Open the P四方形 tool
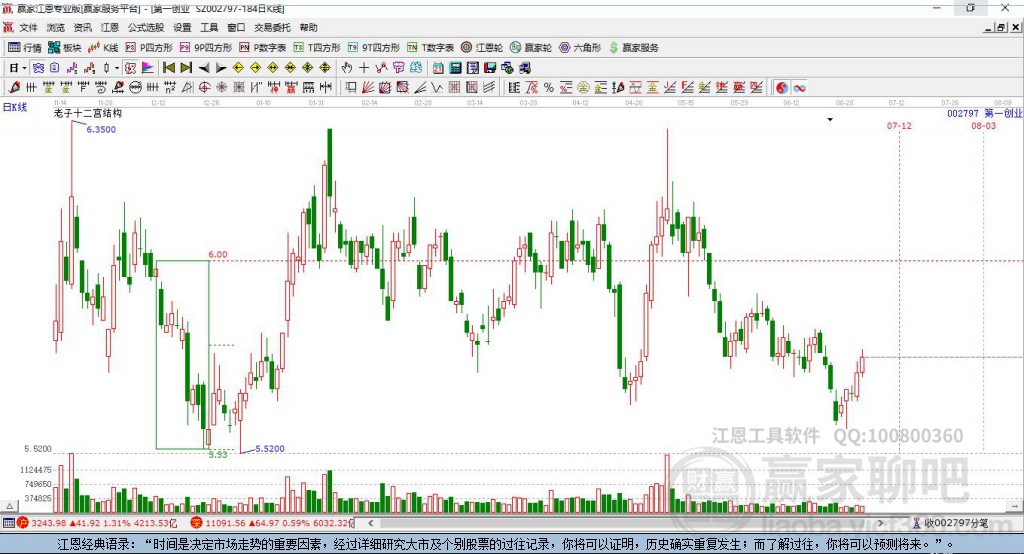The width and height of the screenshot is (1024, 554). coord(149,48)
